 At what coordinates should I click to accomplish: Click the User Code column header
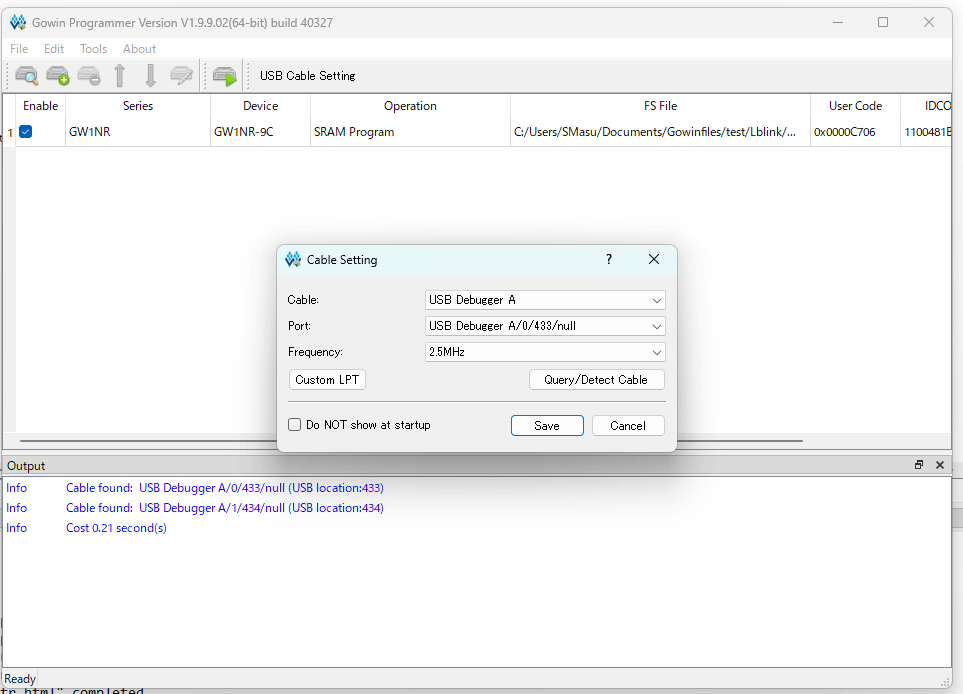click(856, 106)
